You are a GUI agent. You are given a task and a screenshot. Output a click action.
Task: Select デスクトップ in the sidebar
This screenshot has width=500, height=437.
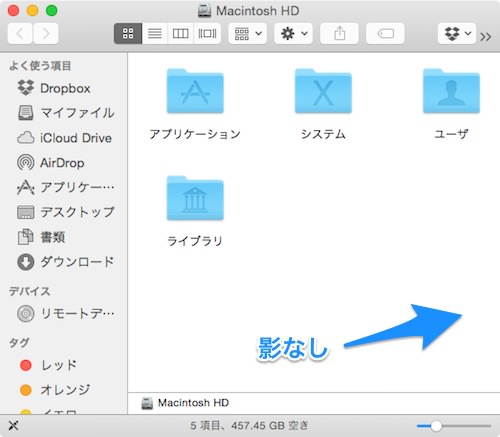click(63, 212)
